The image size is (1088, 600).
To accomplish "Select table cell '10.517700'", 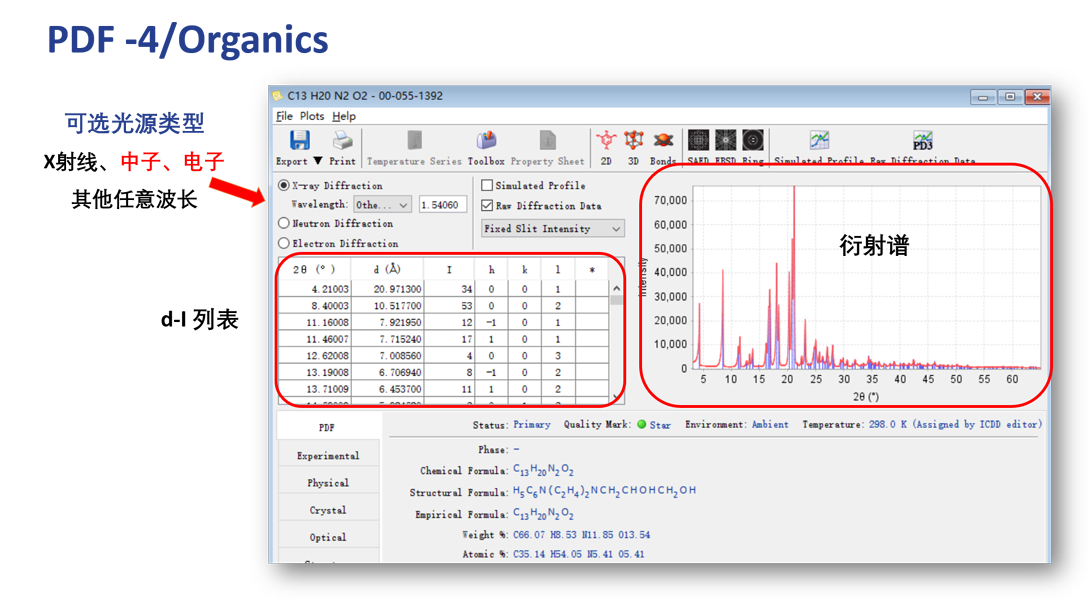I will pos(387,305).
